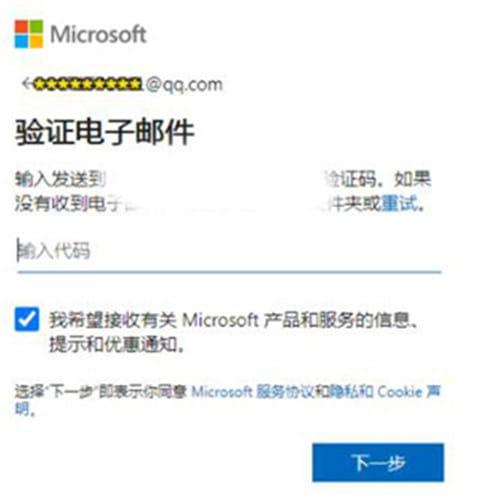Image resolution: width=480 pixels, height=498 pixels.
Task: Click the Microsoft wordmark text
Action: coord(98,34)
